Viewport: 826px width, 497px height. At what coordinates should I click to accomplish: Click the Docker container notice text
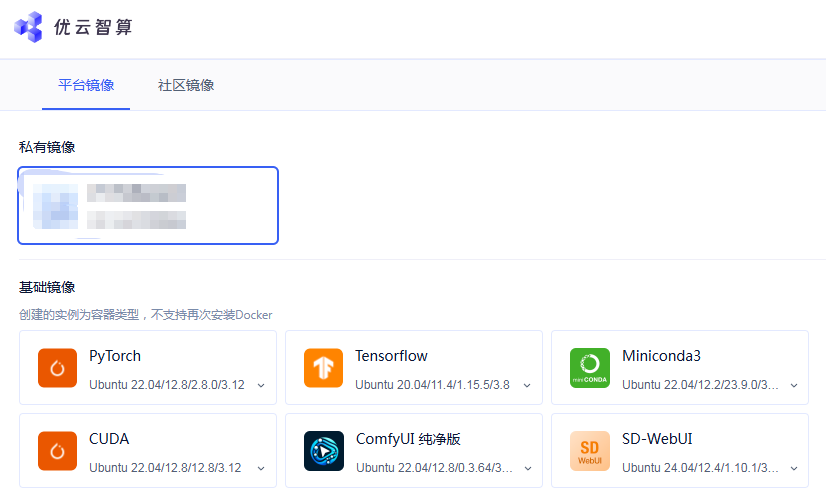(x=145, y=315)
